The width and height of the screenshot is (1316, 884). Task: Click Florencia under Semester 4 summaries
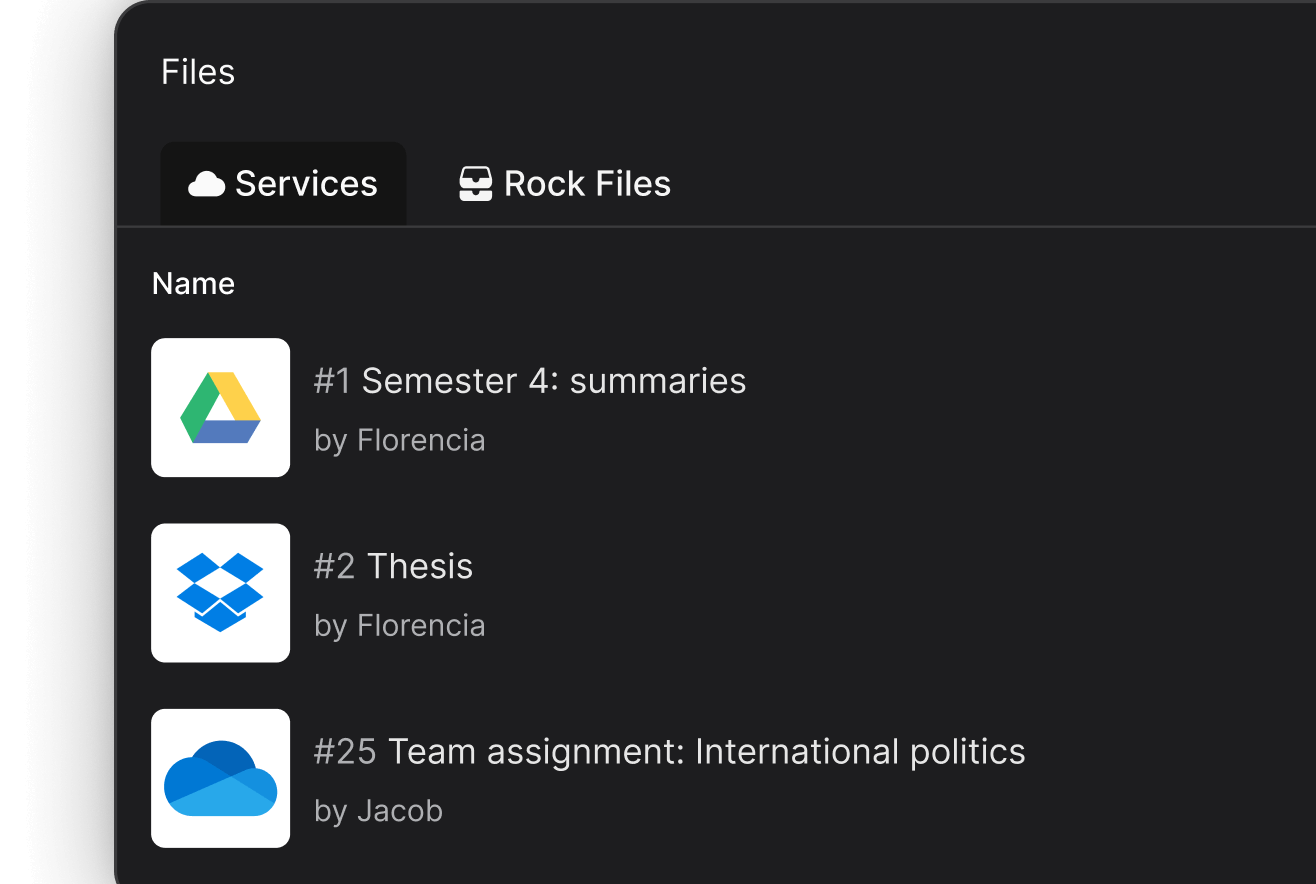399,440
